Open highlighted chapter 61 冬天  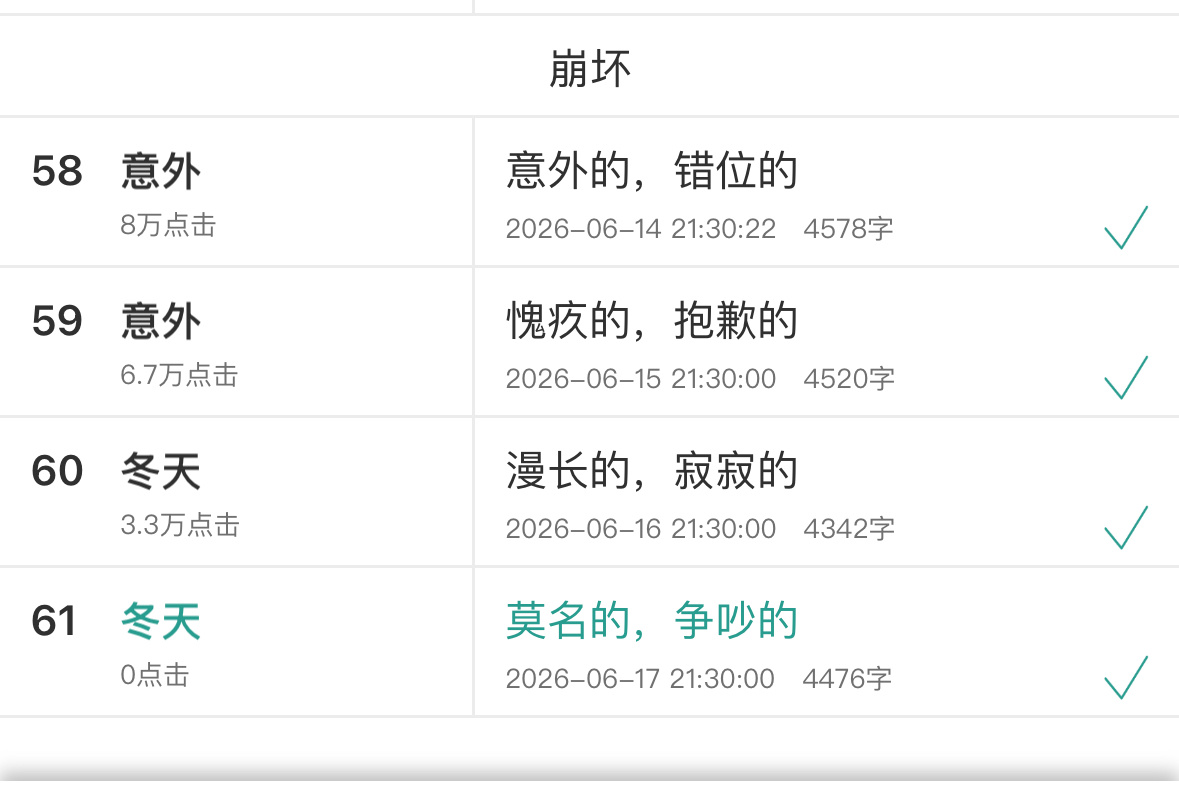tap(161, 622)
